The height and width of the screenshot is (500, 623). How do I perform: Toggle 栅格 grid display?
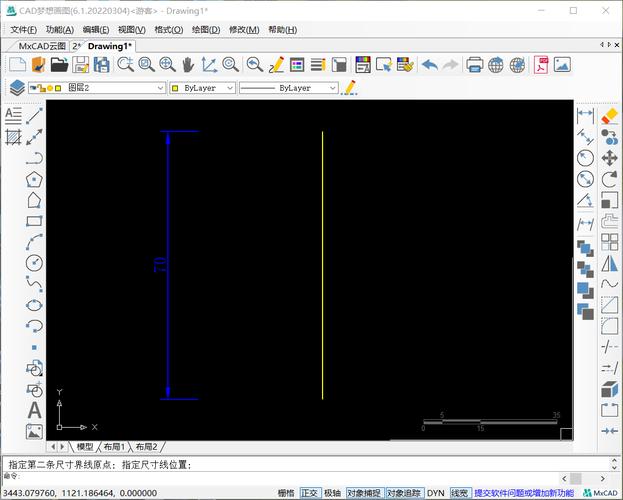(286, 493)
